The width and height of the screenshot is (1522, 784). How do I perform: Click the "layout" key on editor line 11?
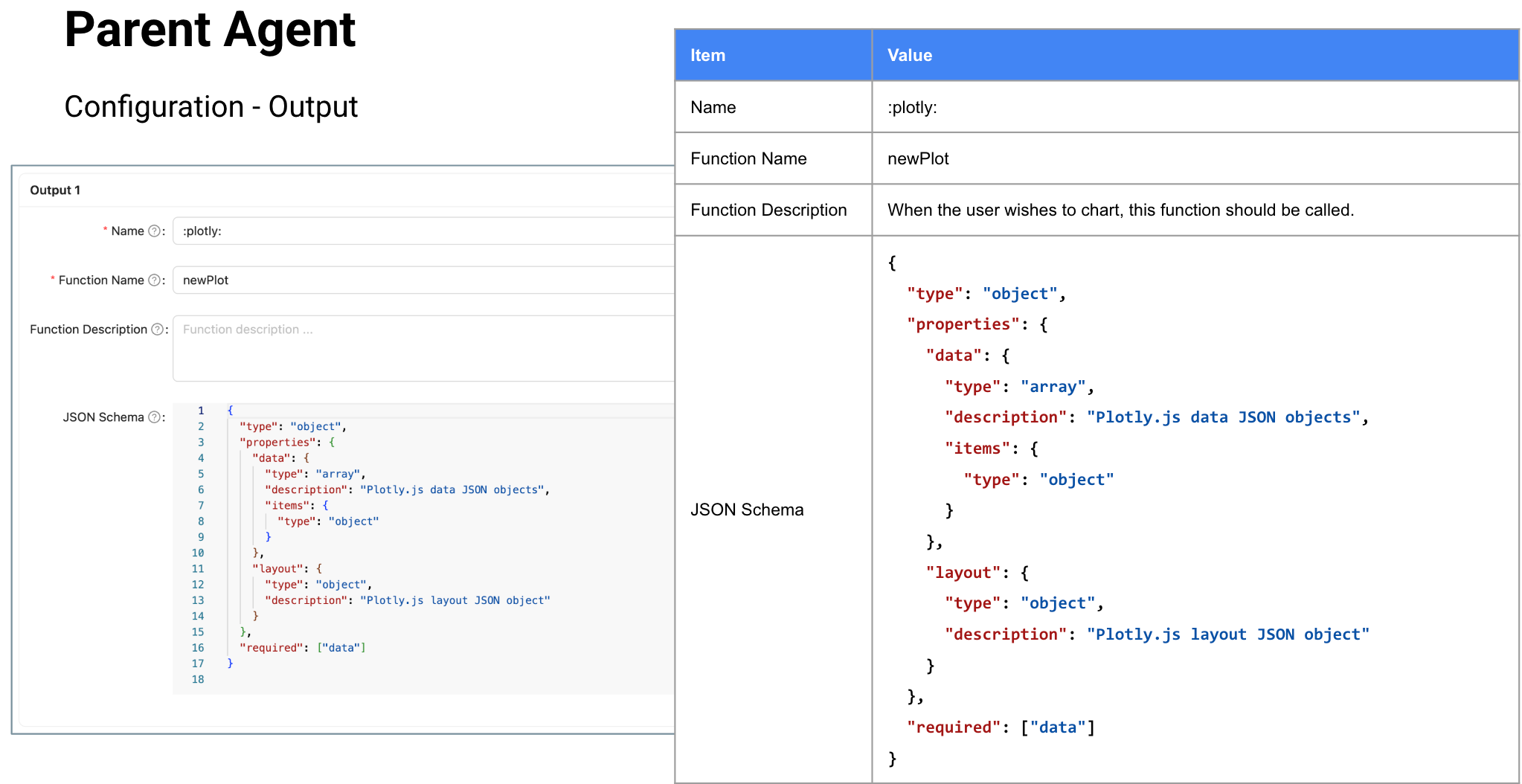coord(277,569)
